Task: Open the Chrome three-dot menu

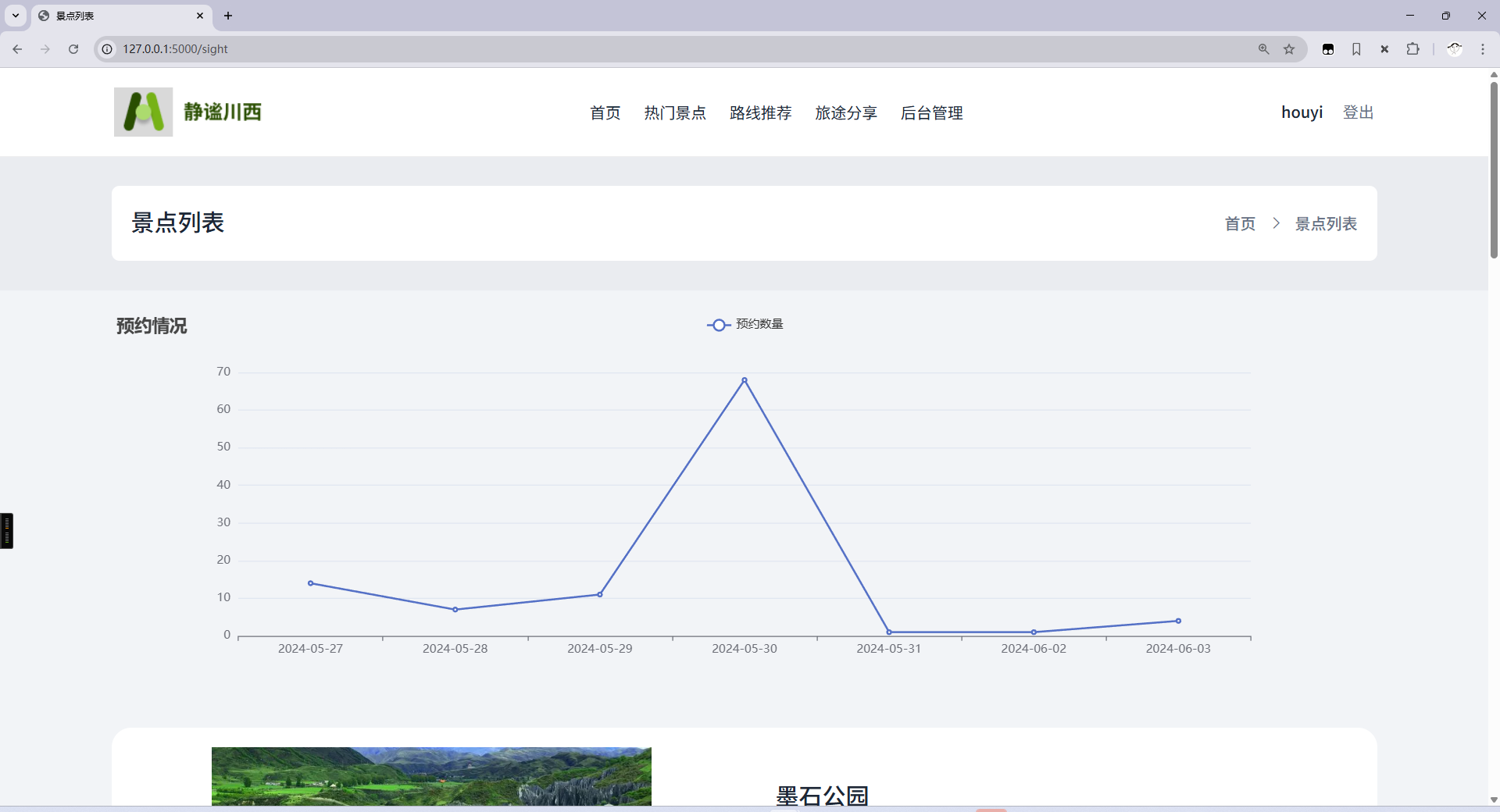Action: (x=1483, y=49)
